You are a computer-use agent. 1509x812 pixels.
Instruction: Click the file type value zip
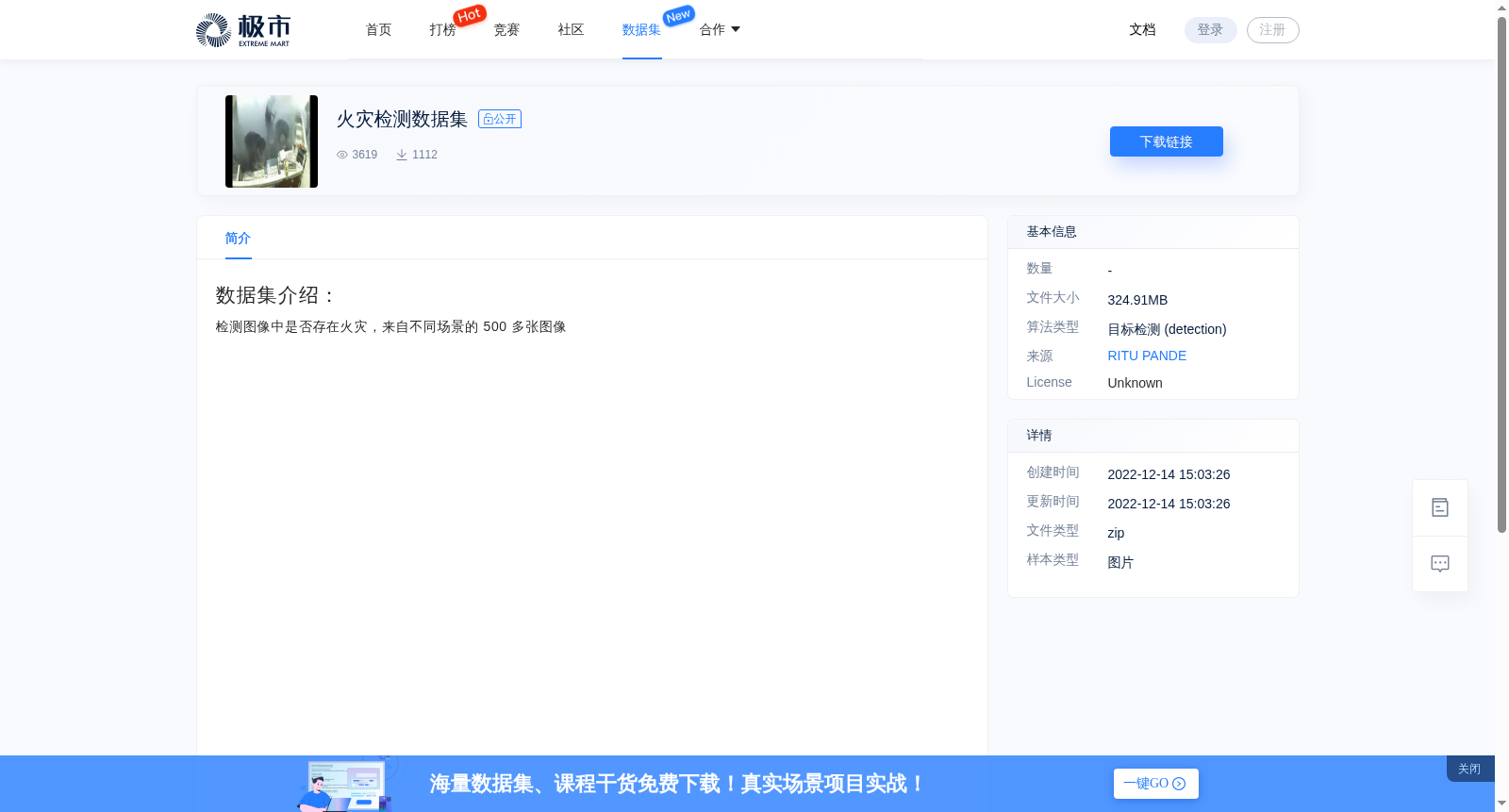(x=1116, y=533)
